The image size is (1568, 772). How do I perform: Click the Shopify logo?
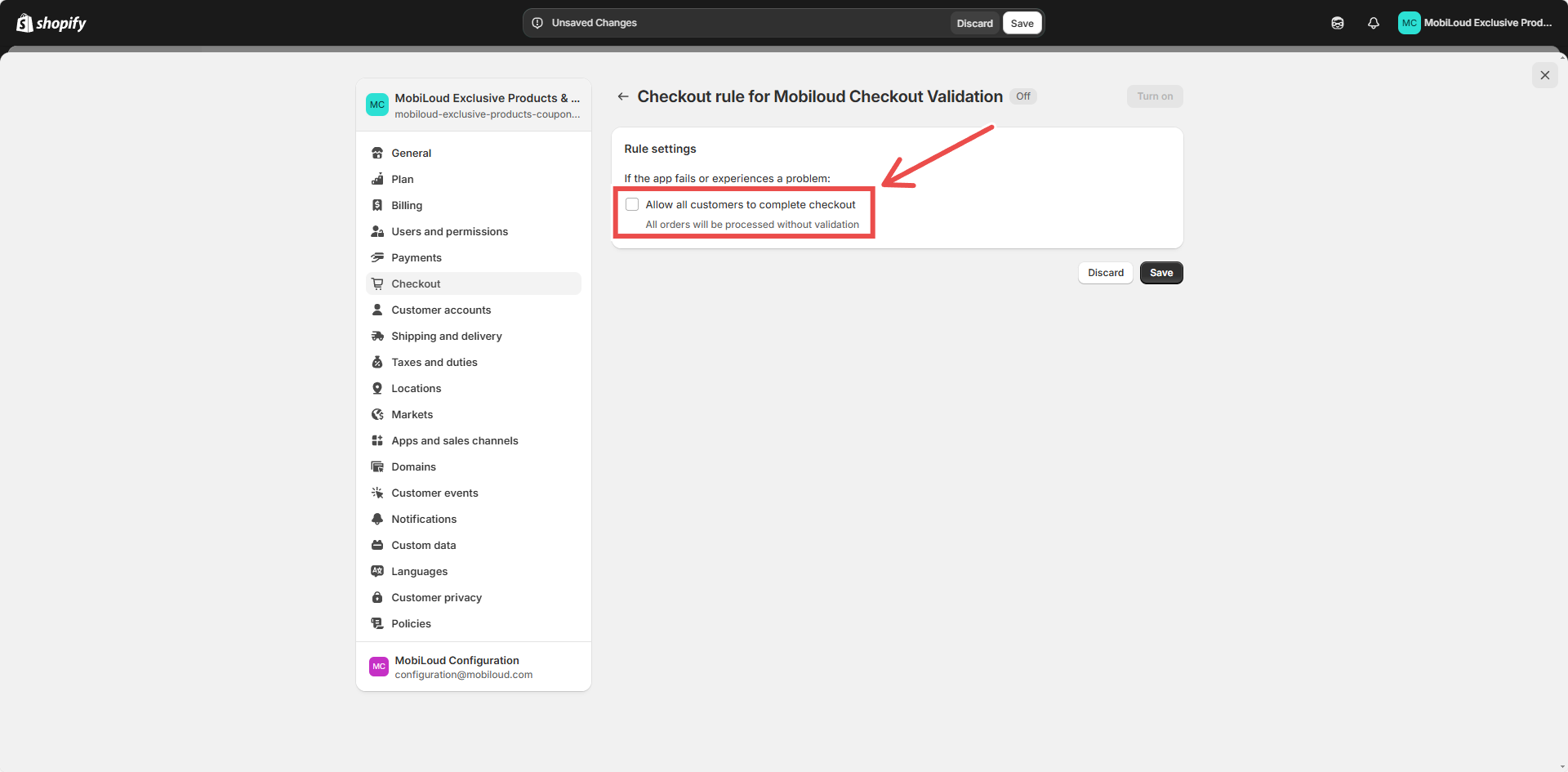coord(51,23)
